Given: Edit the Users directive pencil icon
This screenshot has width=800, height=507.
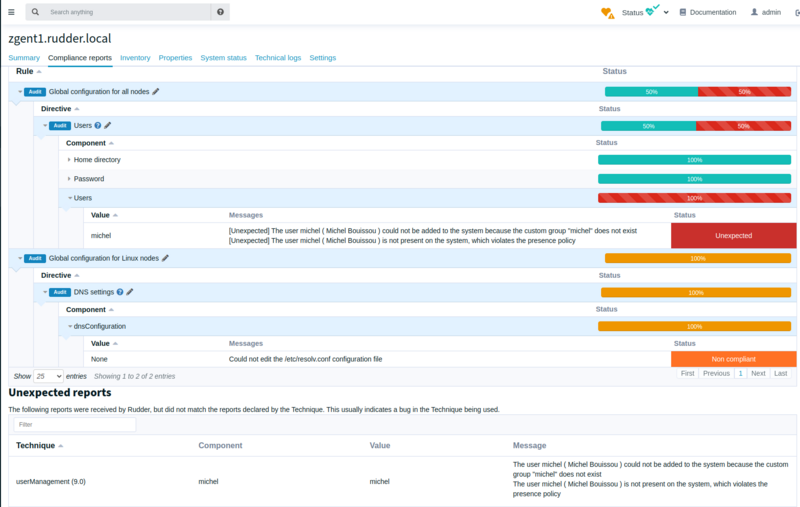Looking at the screenshot, I should pyautogui.click(x=108, y=125).
